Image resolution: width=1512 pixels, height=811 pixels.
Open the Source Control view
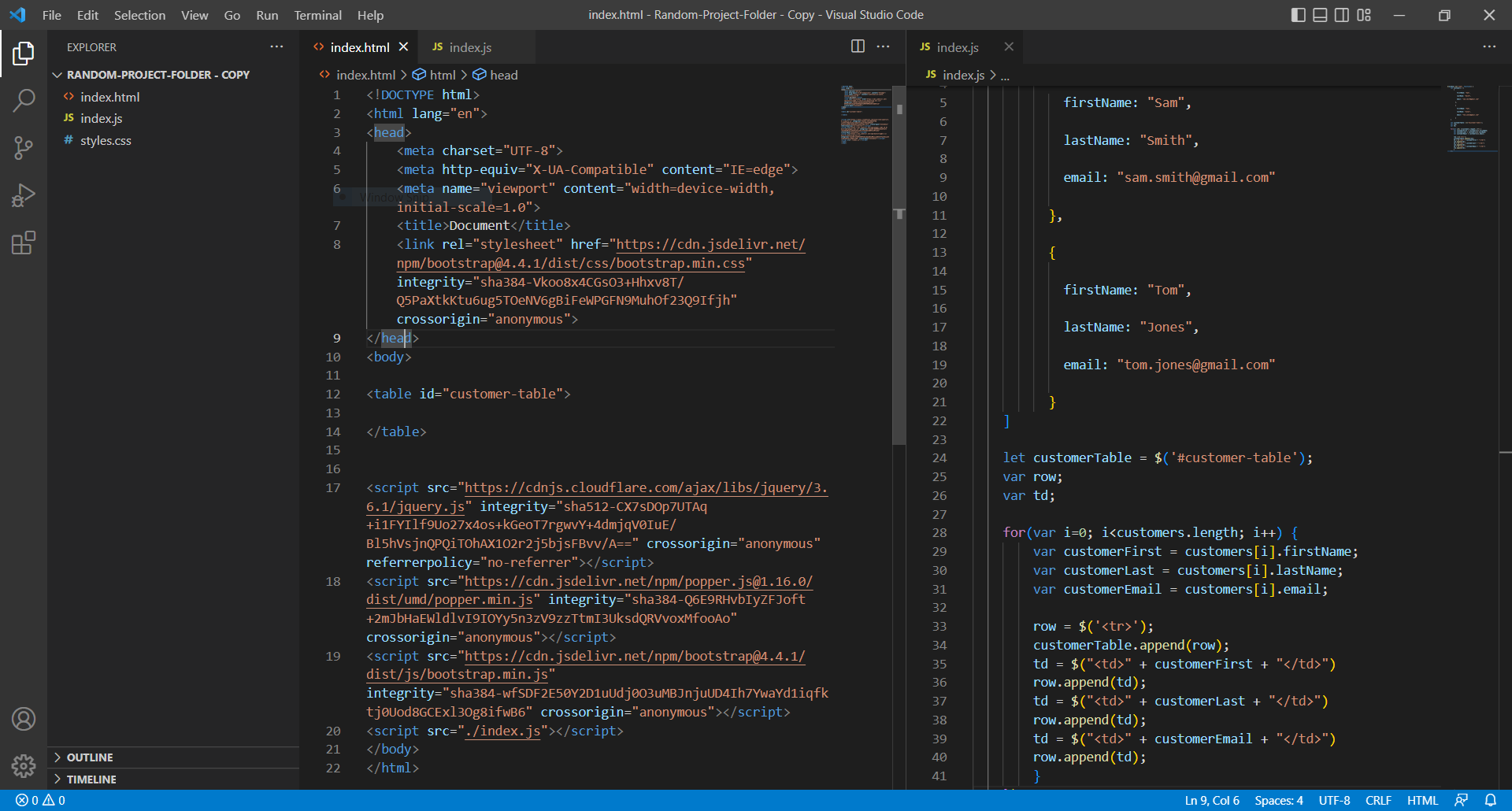point(24,147)
